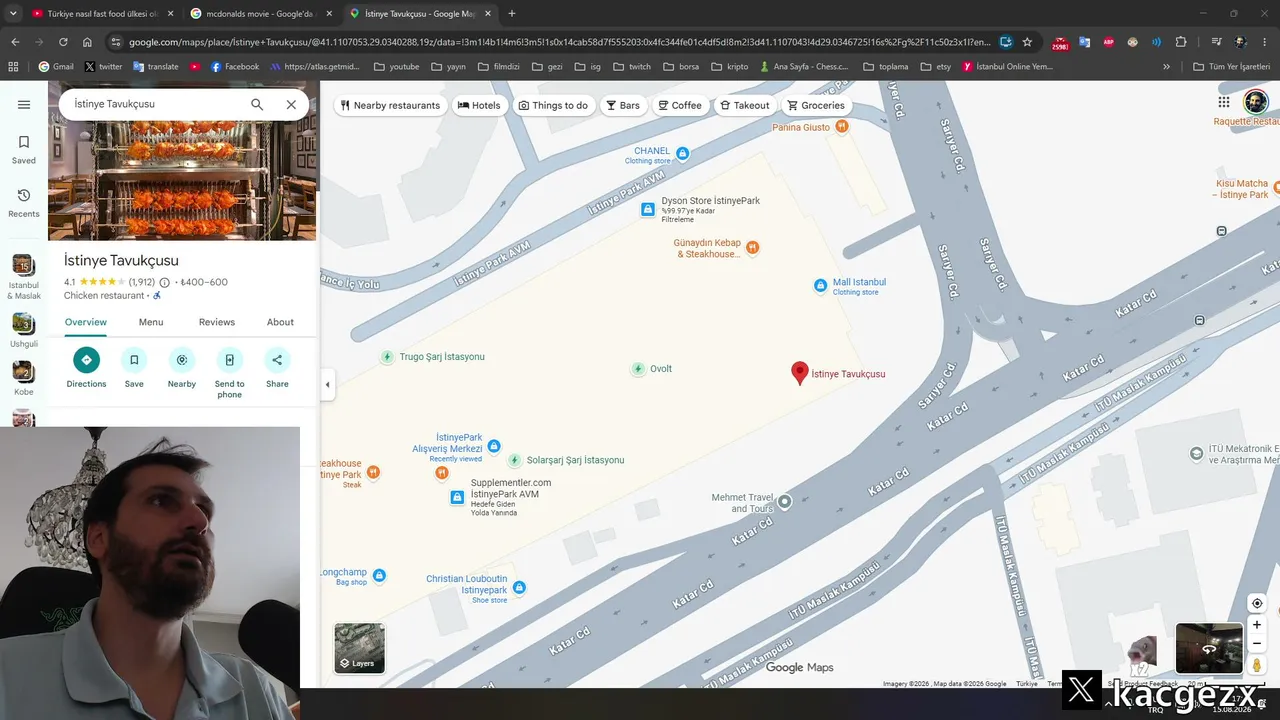Select the Trugo Şarj İstasyonu charging pin
The width and height of the screenshot is (1280, 720).
[x=387, y=357]
